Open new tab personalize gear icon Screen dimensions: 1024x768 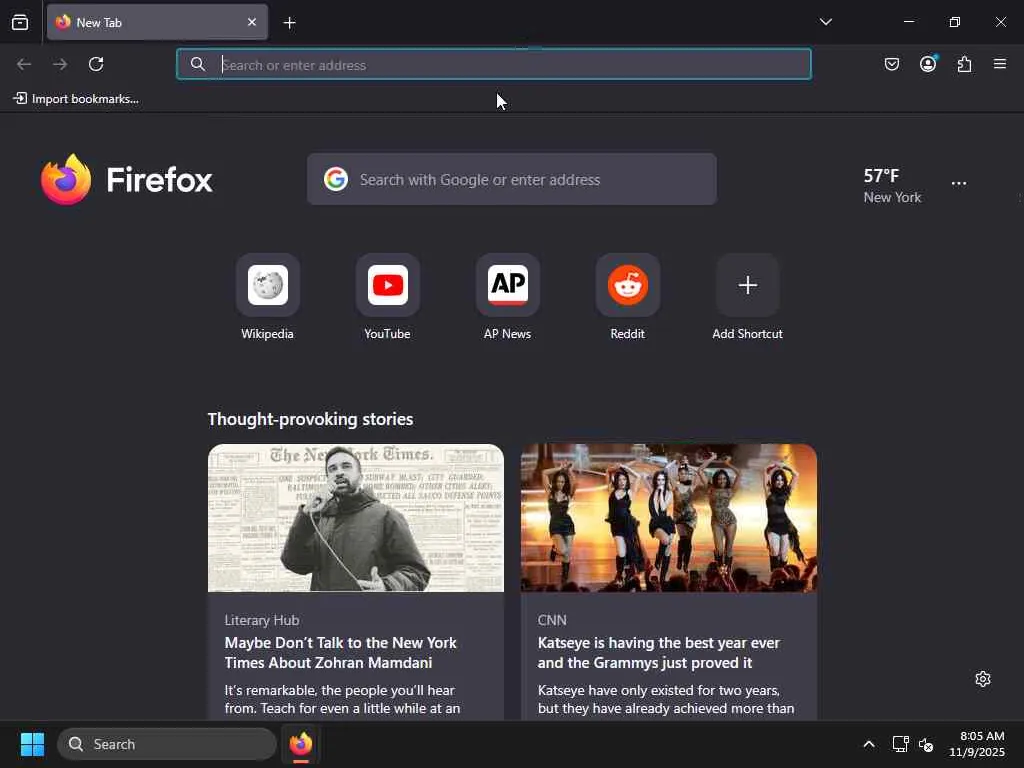(983, 679)
